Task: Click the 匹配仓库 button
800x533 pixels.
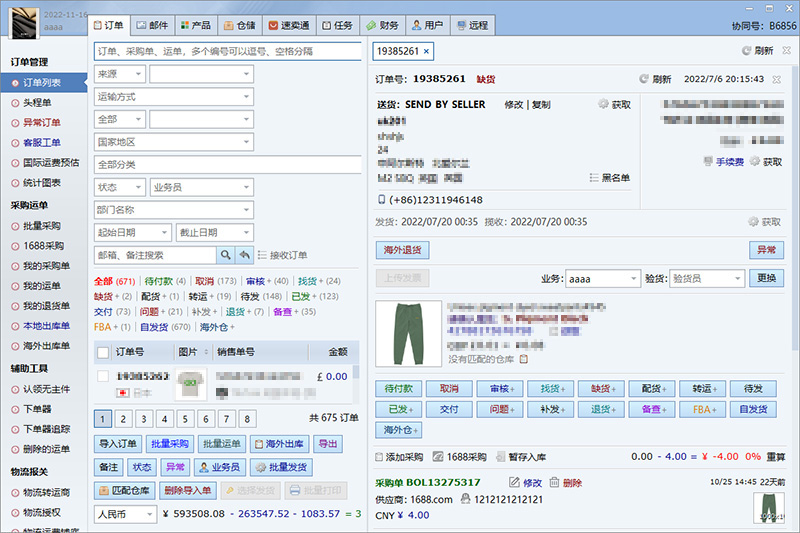Action: 125,491
